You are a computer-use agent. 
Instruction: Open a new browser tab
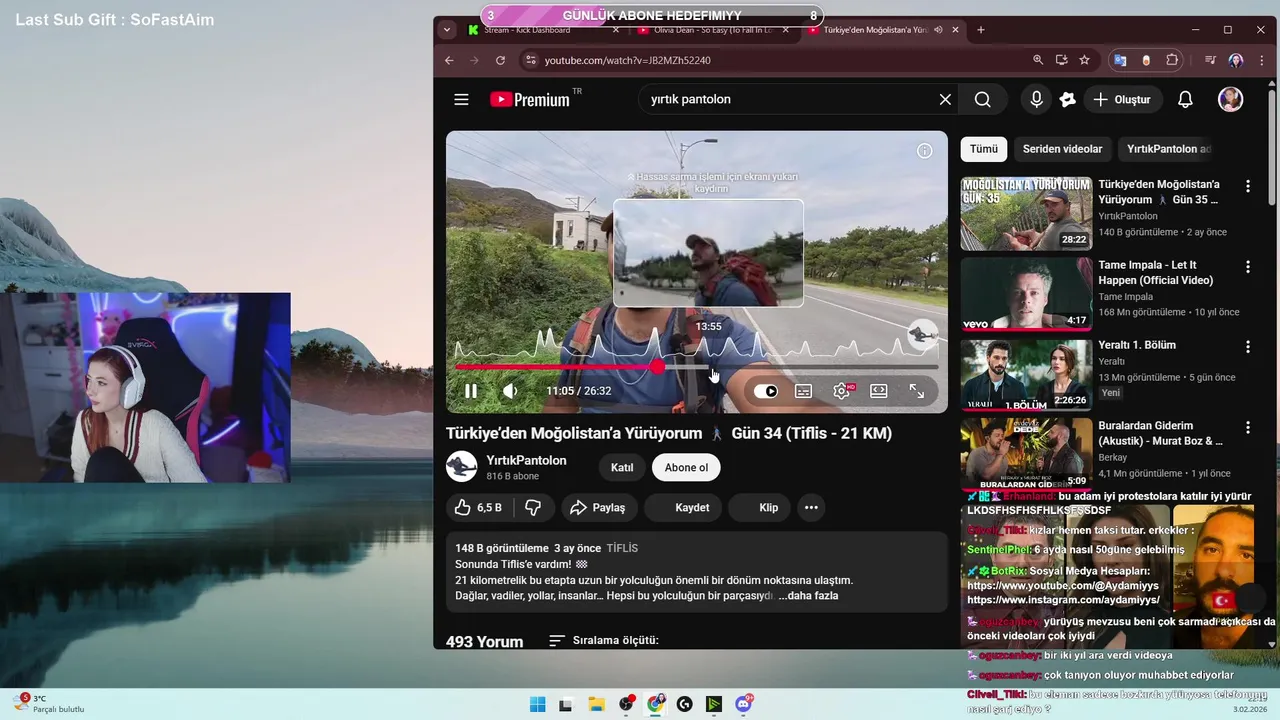pos(981,30)
